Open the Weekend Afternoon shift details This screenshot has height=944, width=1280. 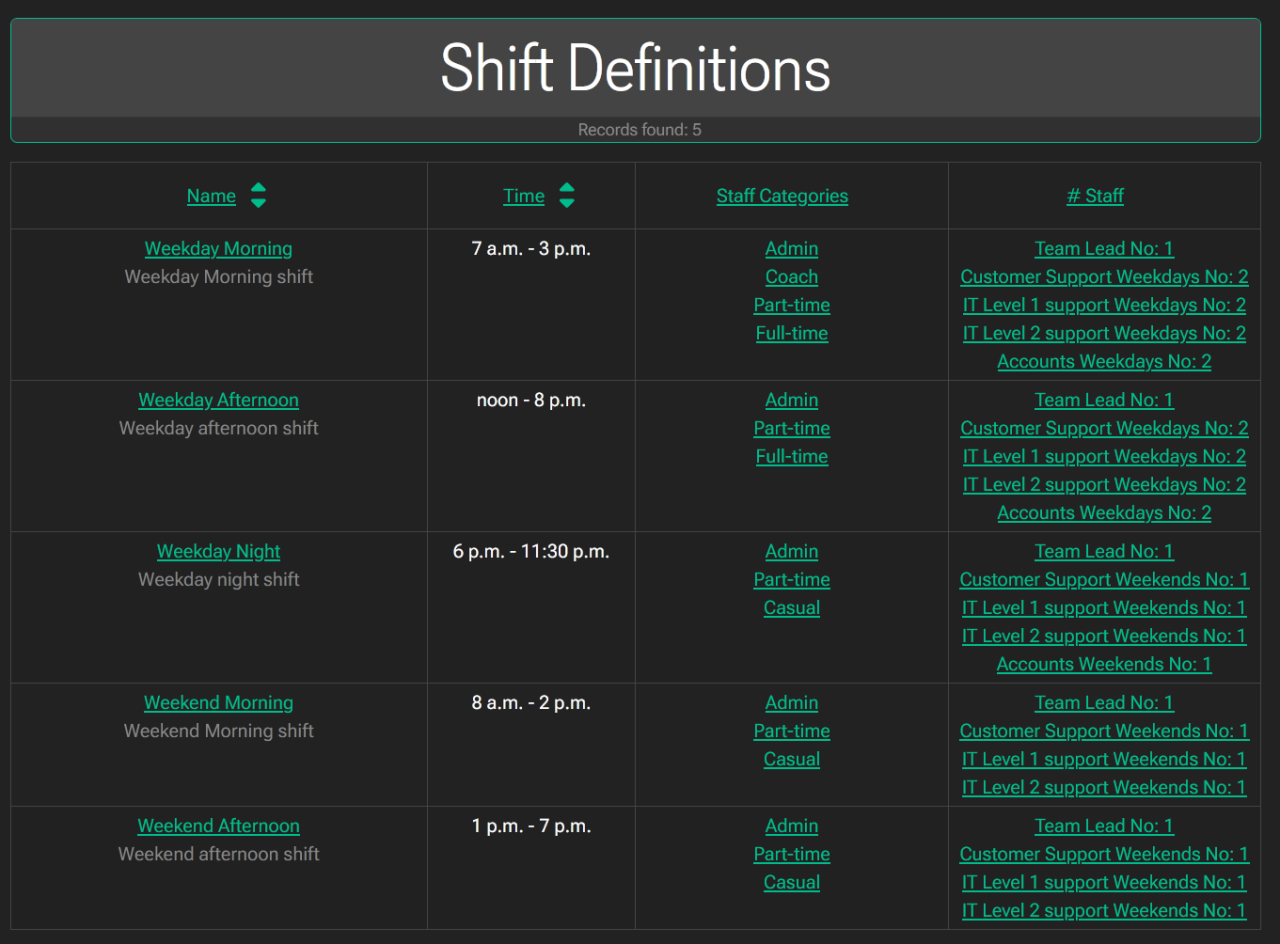coord(218,825)
